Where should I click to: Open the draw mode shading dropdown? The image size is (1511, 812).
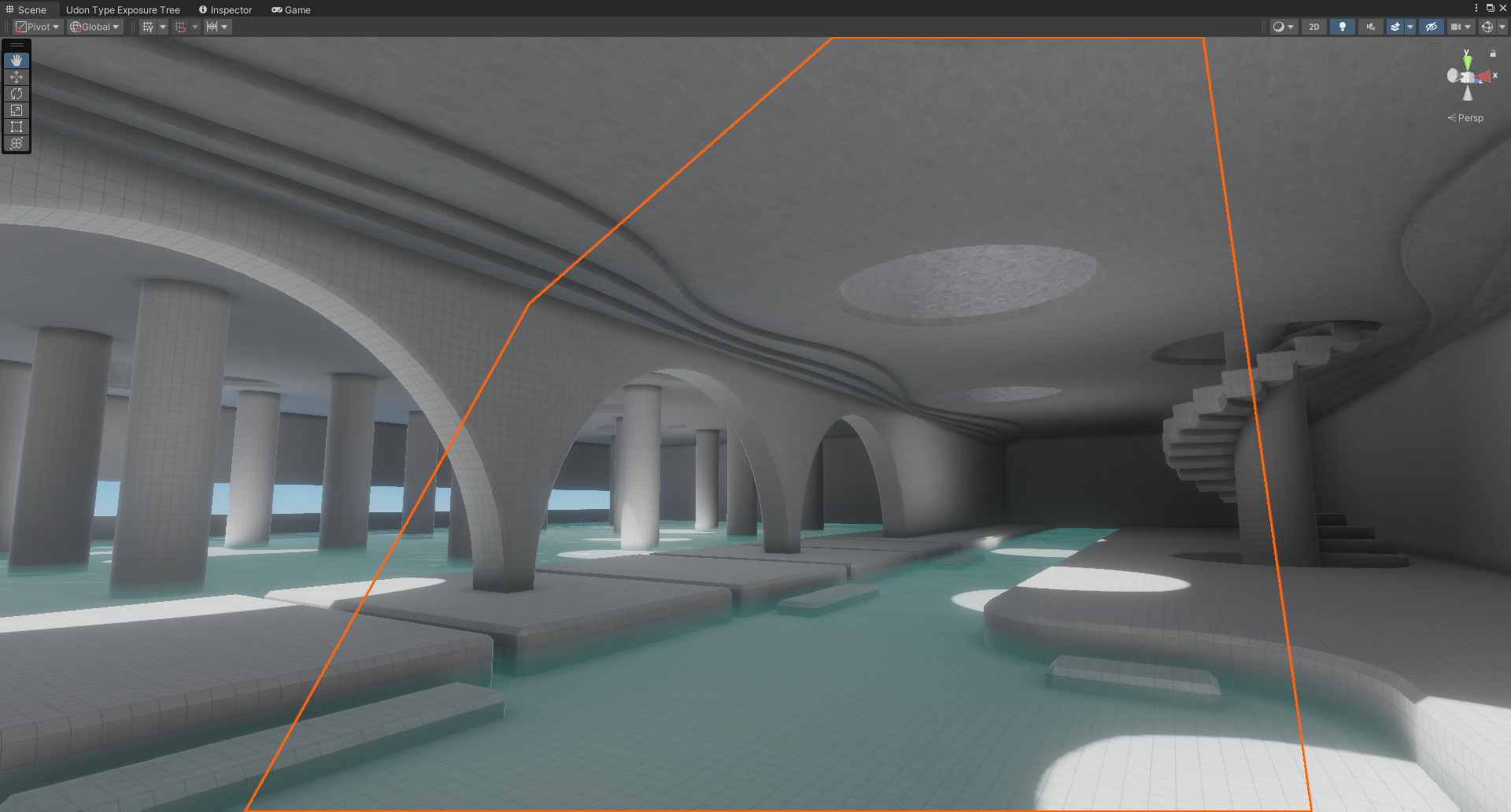(x=1283, y=27)
